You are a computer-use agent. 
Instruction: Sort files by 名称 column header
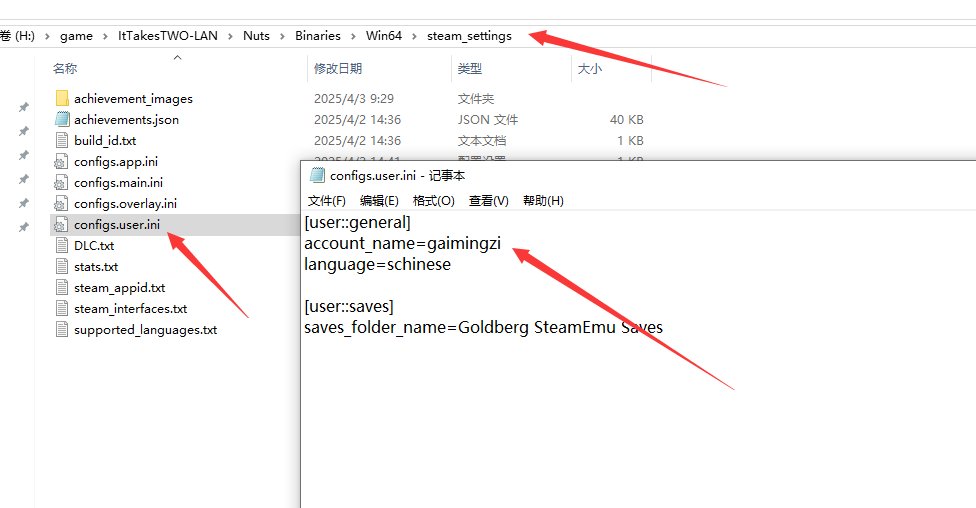click(65, 69)
